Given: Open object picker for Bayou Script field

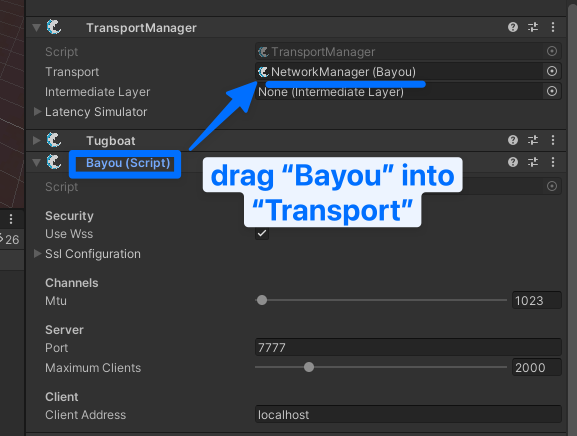Looking at the screenshot, I should [x=552, y=187].
